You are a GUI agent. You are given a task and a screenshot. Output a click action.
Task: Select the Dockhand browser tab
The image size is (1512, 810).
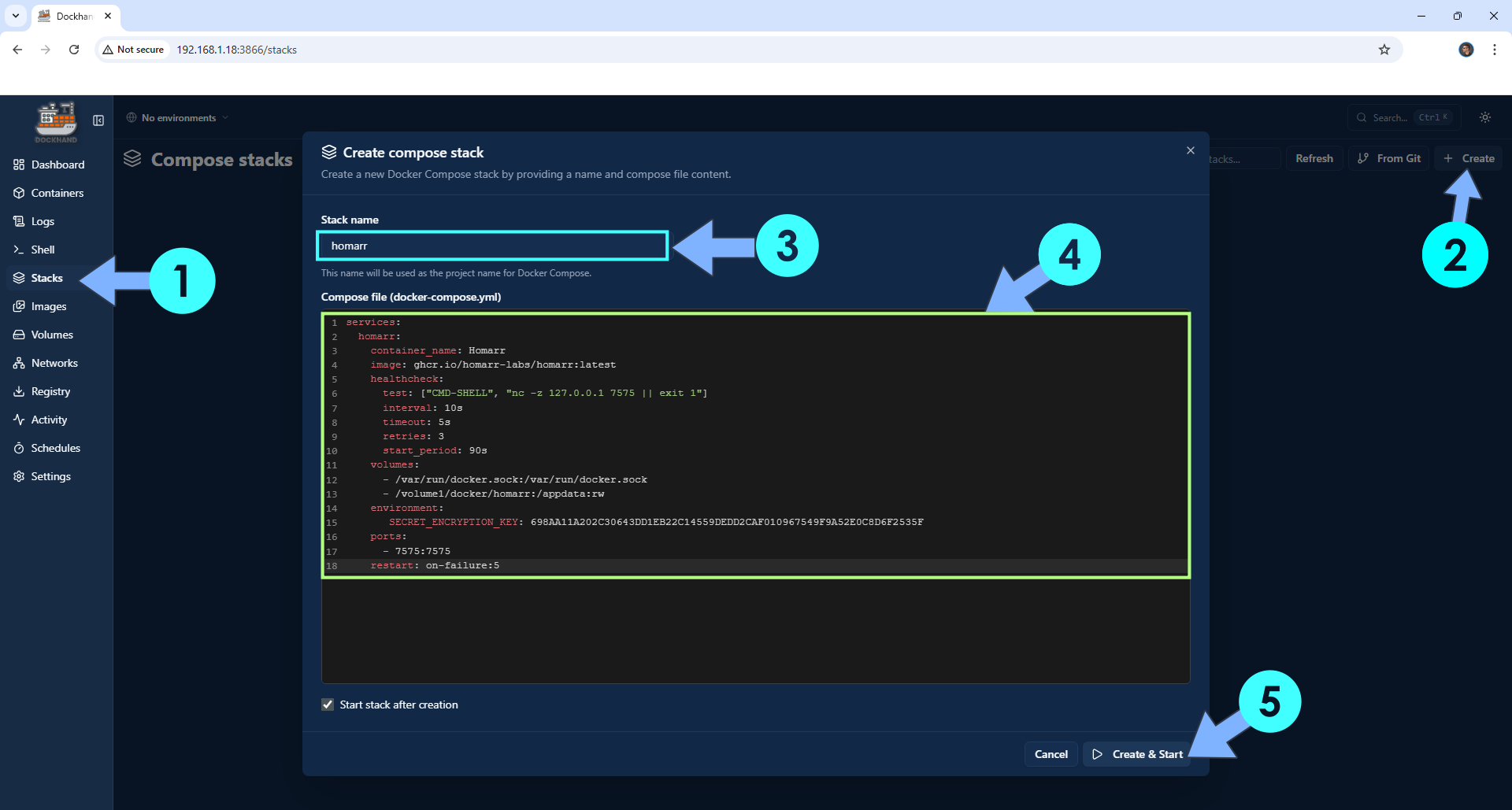[75, 16]
